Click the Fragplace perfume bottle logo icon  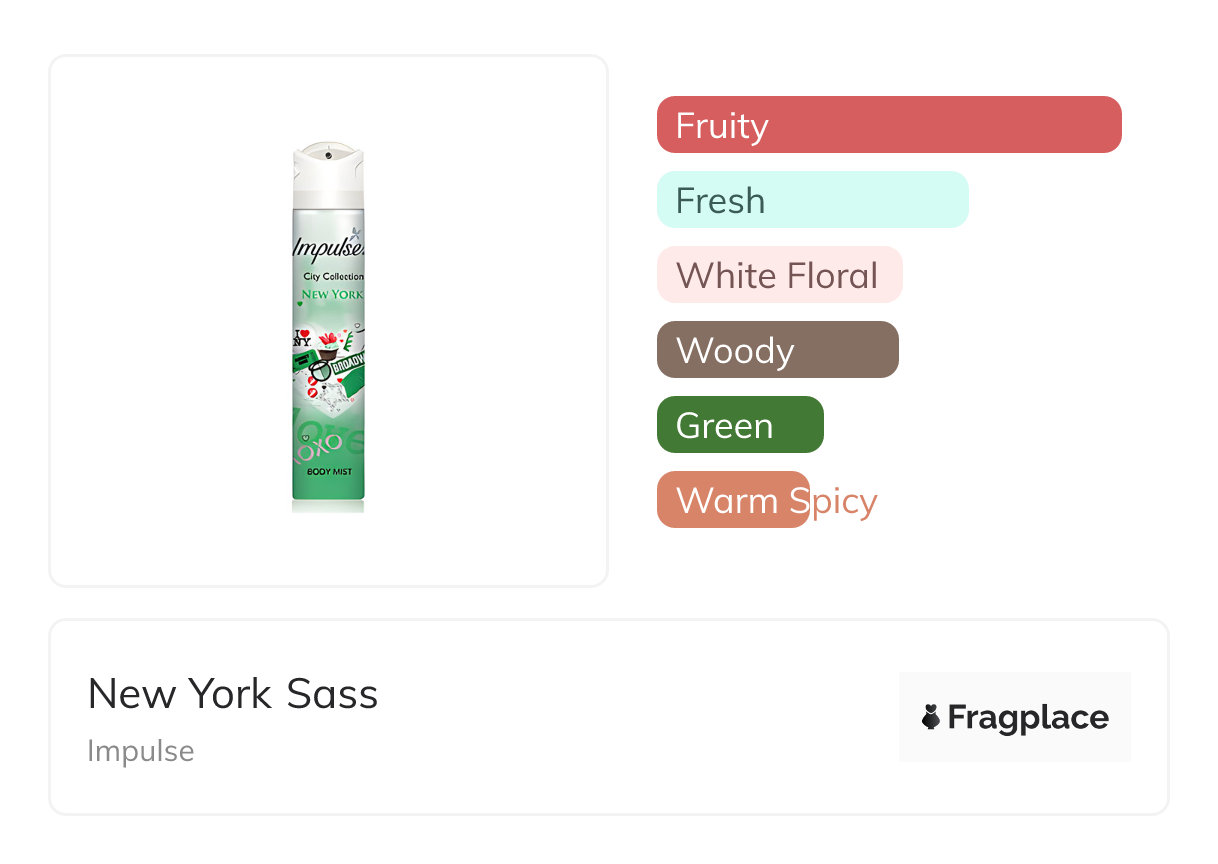tap(931, 717)
